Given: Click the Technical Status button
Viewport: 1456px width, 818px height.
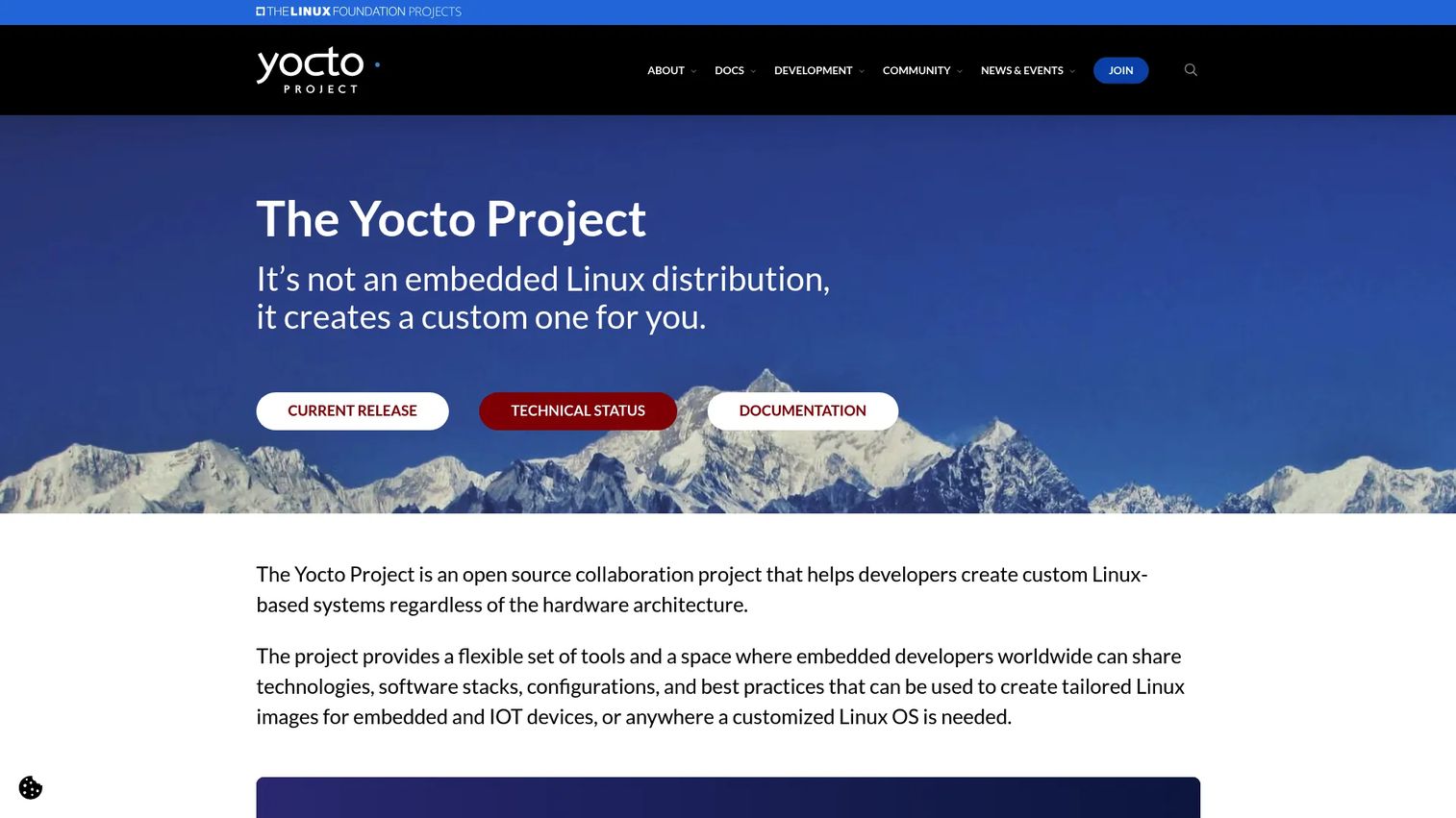Looking at the screenshot, I should point(578,410).
